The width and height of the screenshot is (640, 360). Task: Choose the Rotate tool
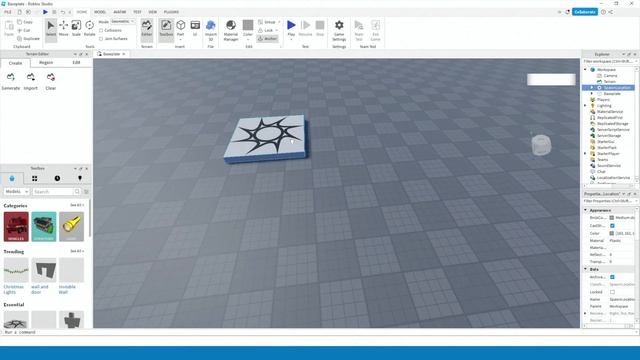tap(89, 29)
